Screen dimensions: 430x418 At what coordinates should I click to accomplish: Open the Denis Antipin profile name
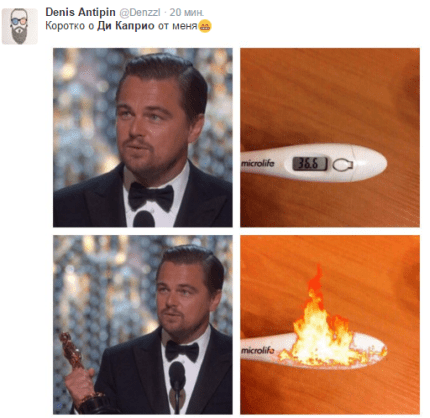(80, 12)
